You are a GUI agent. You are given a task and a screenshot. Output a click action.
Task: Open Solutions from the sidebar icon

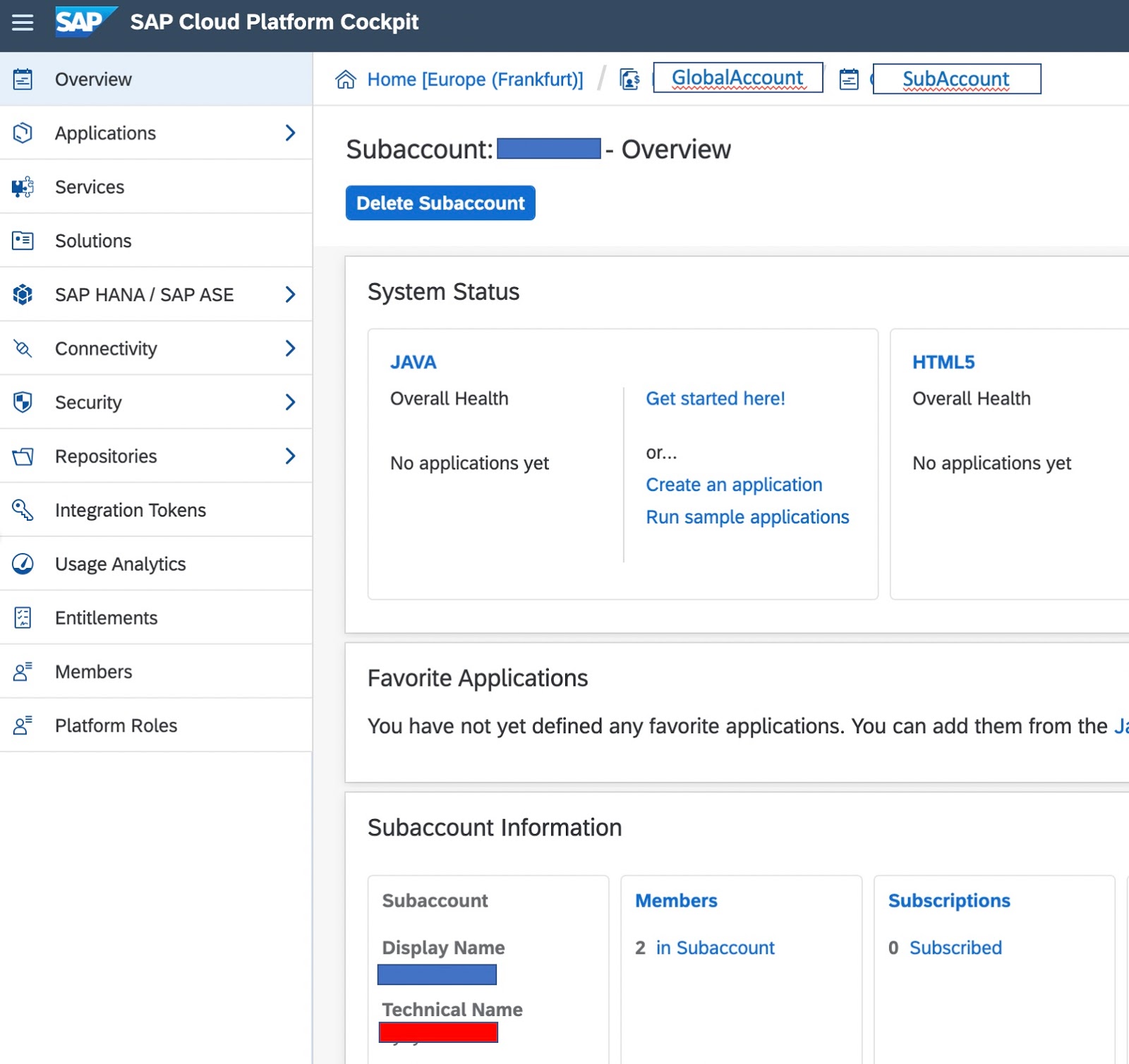click(23, 241)
